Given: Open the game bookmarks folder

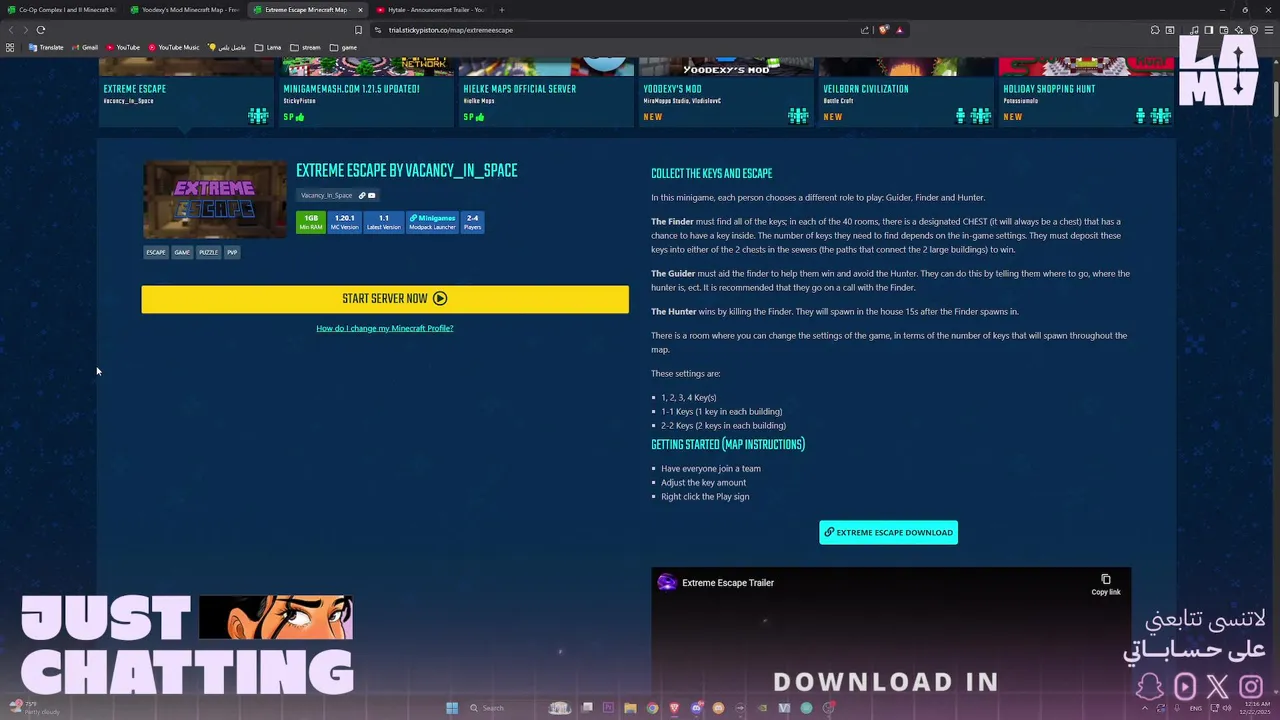Looking at the screenshot, I should [x=343, y=47].
